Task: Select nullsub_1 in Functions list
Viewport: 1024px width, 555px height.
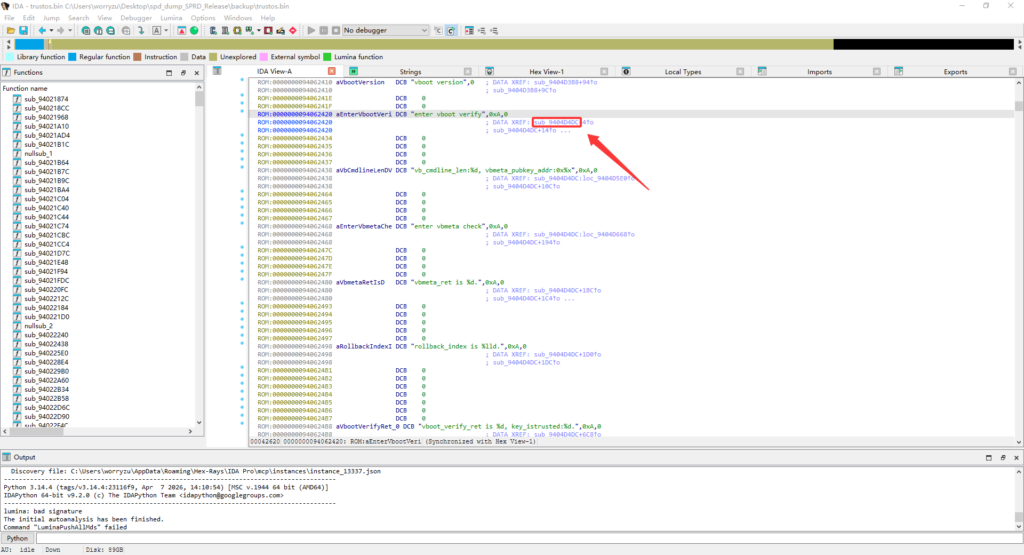Action: click(39, 153)
